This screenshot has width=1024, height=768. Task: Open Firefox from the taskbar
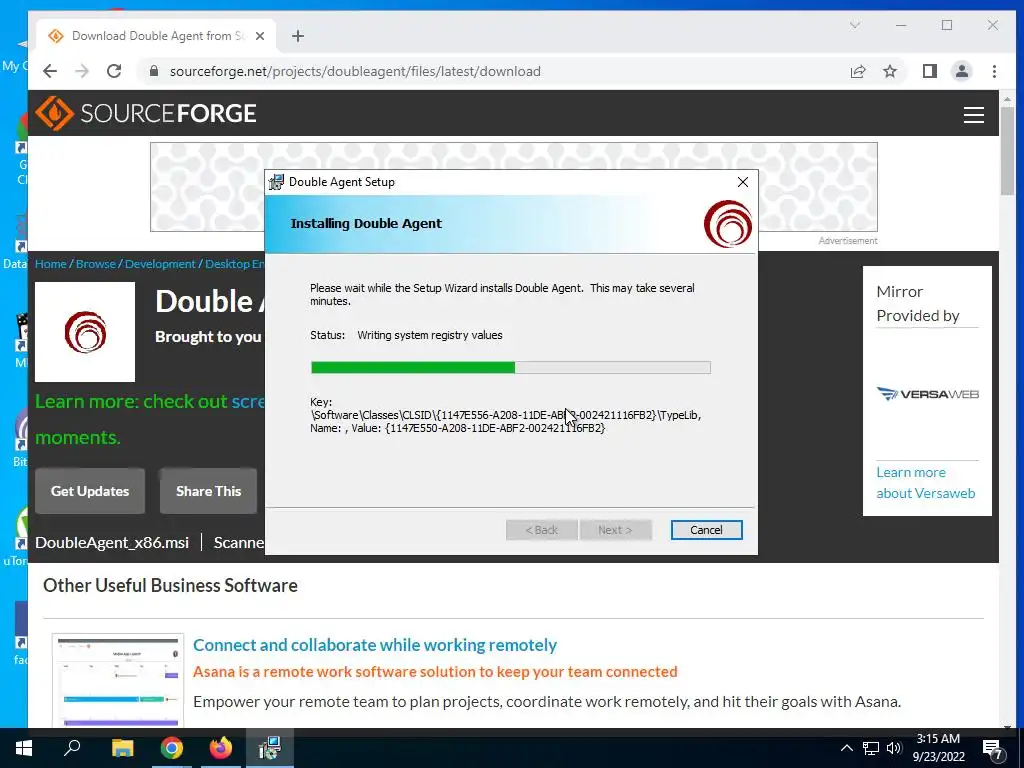coord(221,748)
